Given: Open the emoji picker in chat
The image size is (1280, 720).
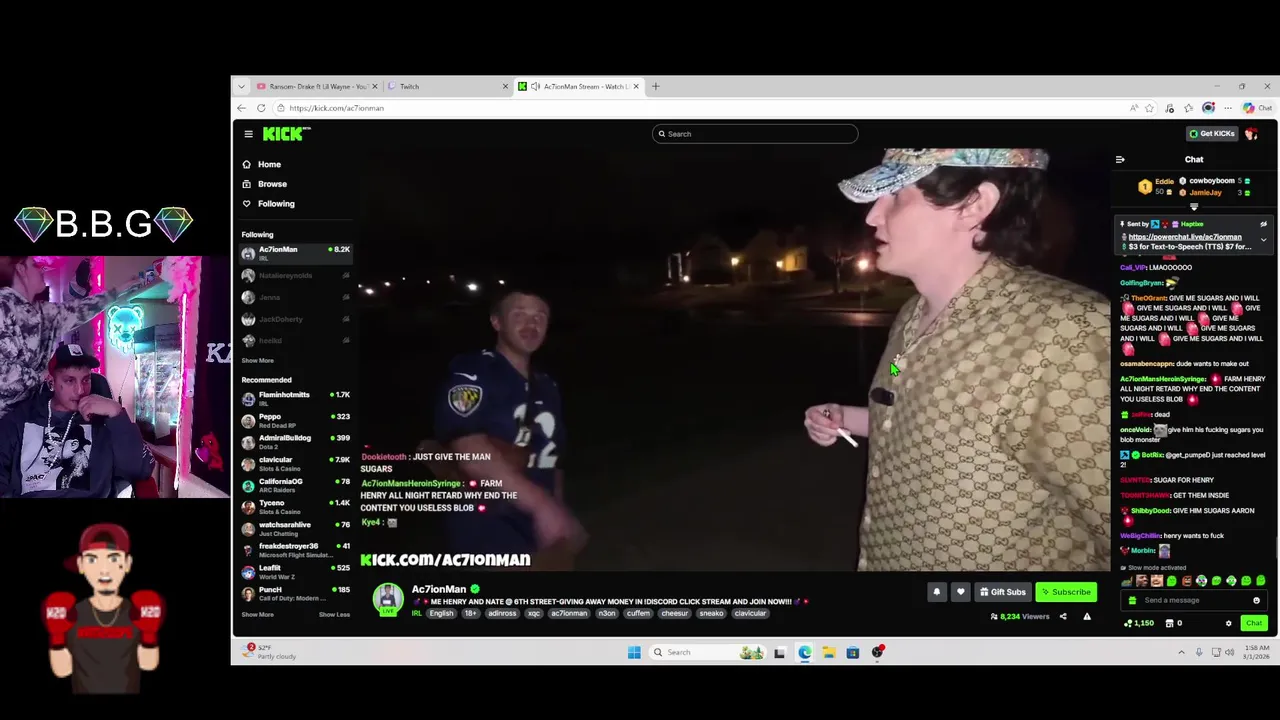Looking at the screenshot, I should coord(1256,600).
